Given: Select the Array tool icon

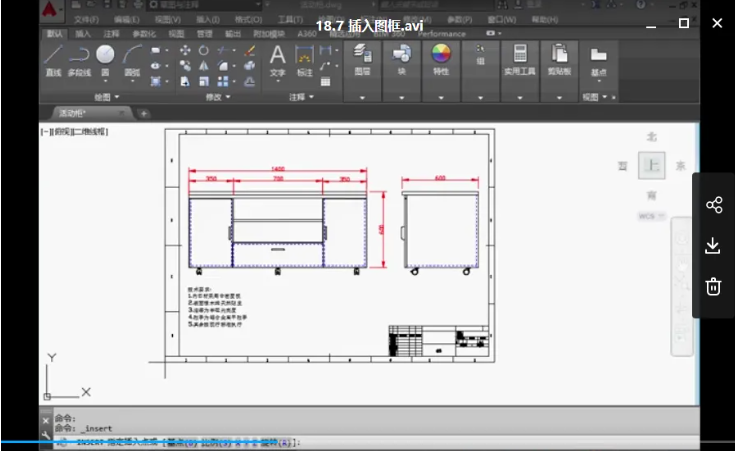Looking at the screenshot, I should point(223,82).
